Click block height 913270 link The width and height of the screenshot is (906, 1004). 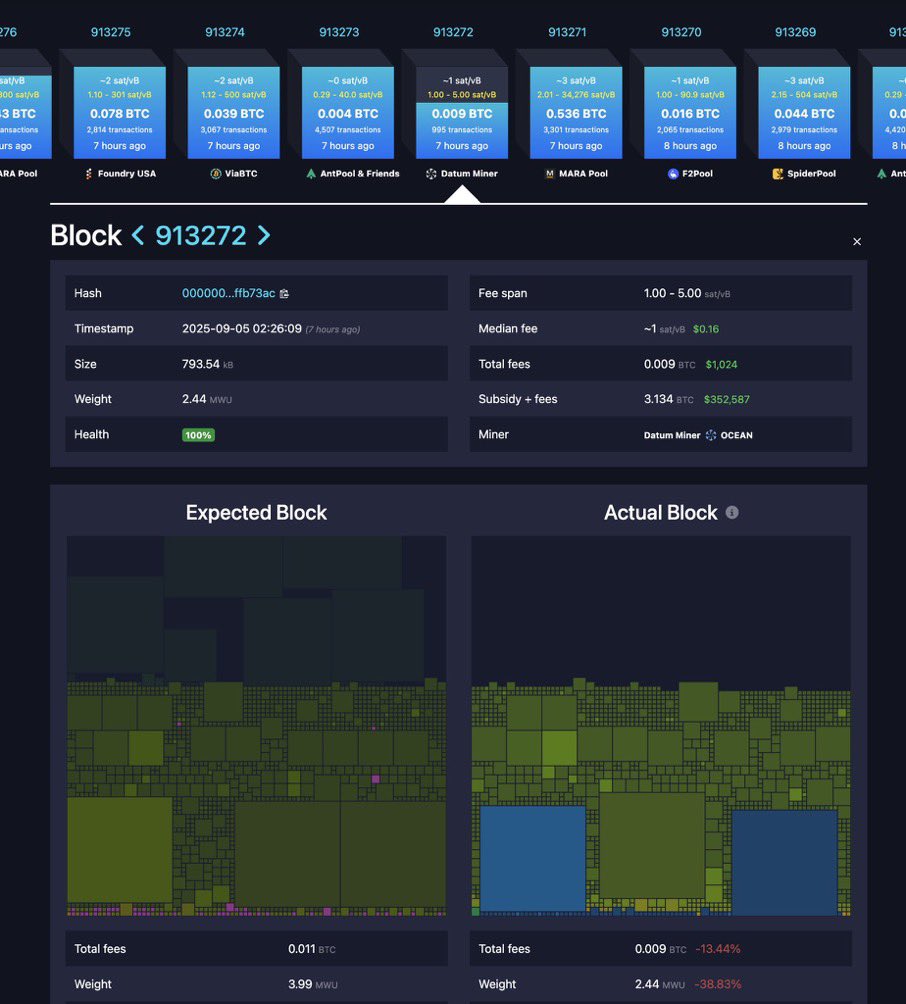tap(681, 32)
